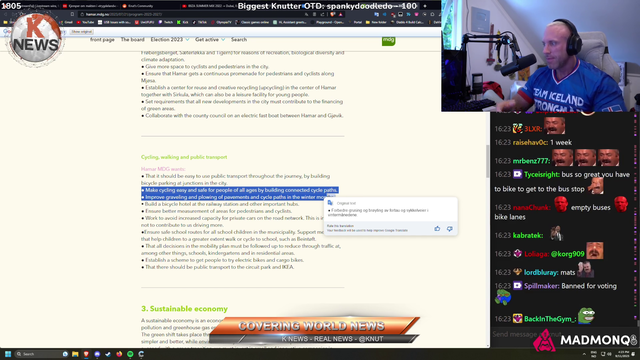Click 'public transport to the circuit park and IKEA' line
This screenshot has width=640, height=360.
218,267
